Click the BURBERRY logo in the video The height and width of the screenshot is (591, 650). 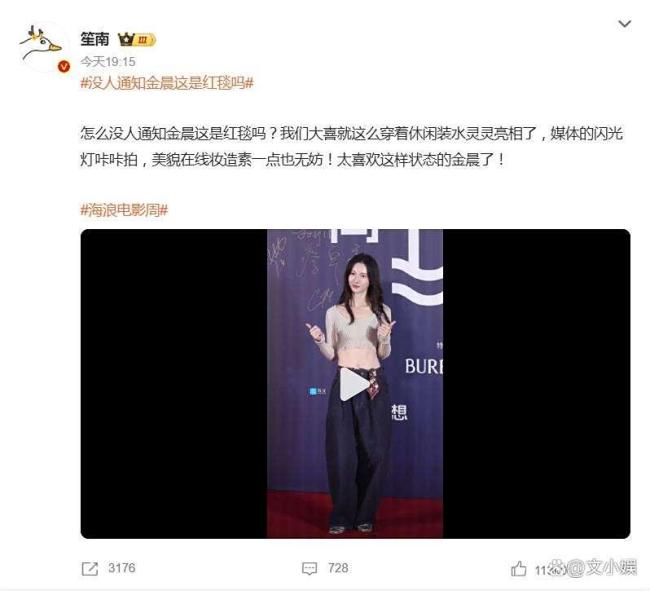424,366
